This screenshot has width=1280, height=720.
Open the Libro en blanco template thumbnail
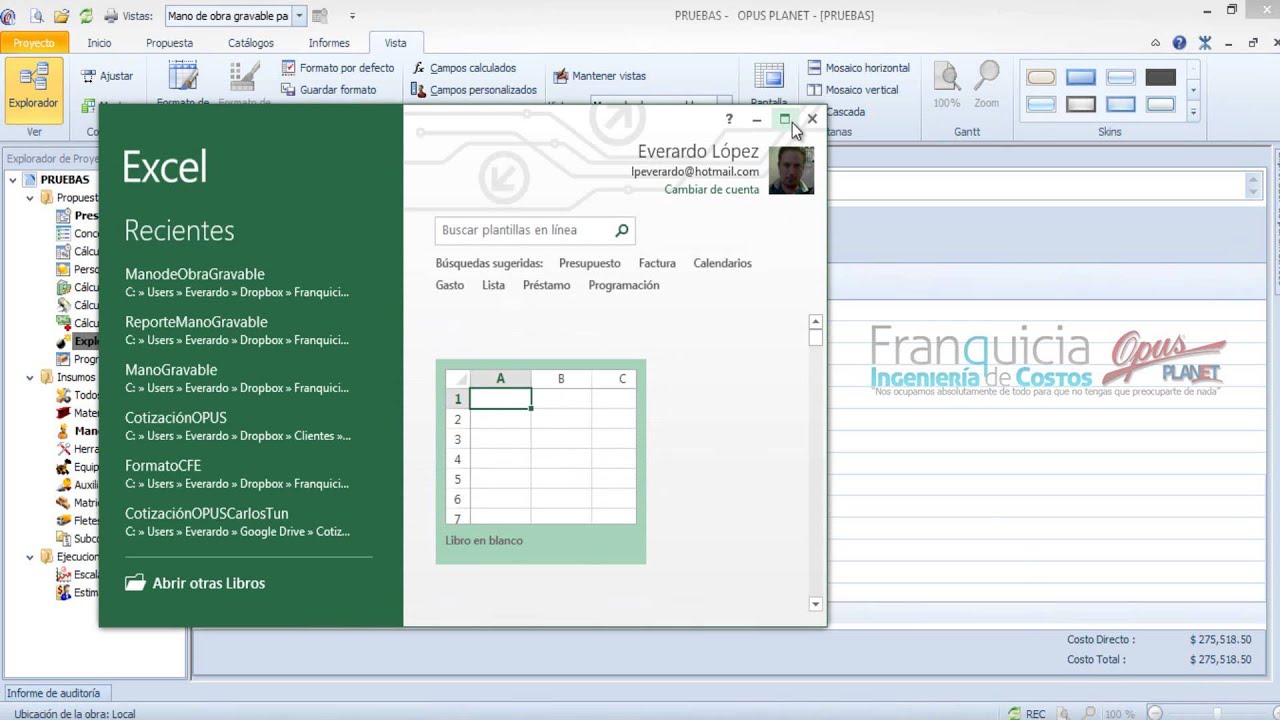540,461
